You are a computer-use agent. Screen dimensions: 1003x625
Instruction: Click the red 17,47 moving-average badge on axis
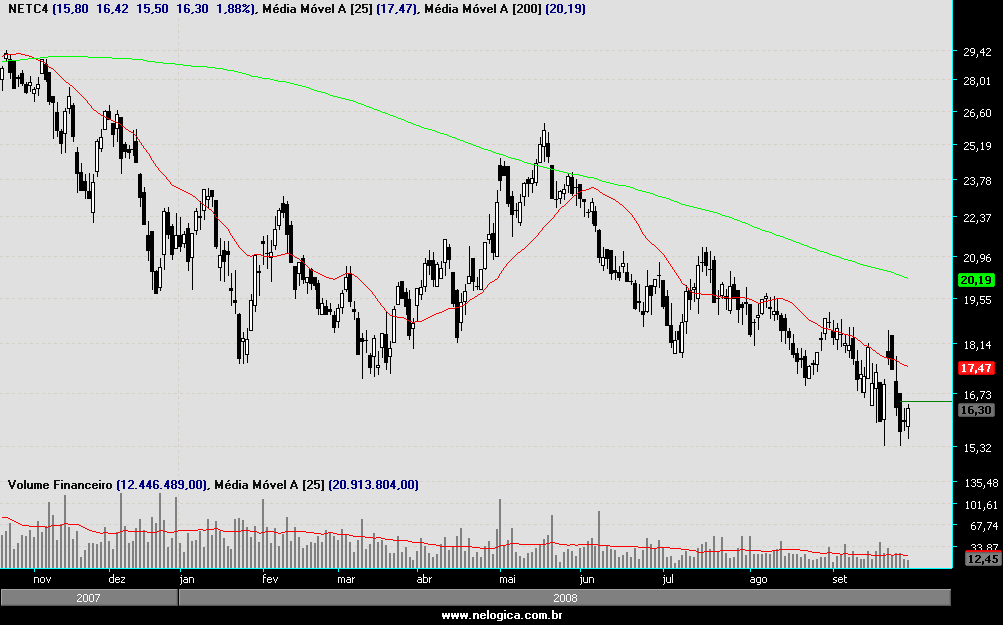click(x=976, y=368)
